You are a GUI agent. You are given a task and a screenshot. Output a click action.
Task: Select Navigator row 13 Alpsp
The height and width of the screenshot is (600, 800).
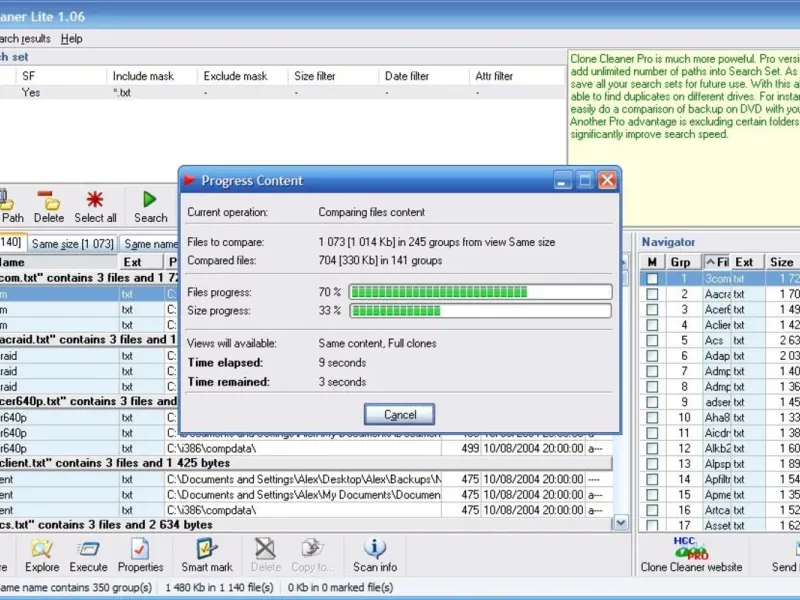click(719, 464)
